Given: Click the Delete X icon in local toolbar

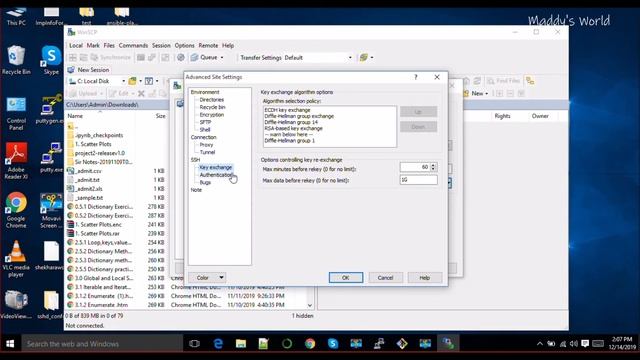Looking at the screenshot, I should pos(141,93).
